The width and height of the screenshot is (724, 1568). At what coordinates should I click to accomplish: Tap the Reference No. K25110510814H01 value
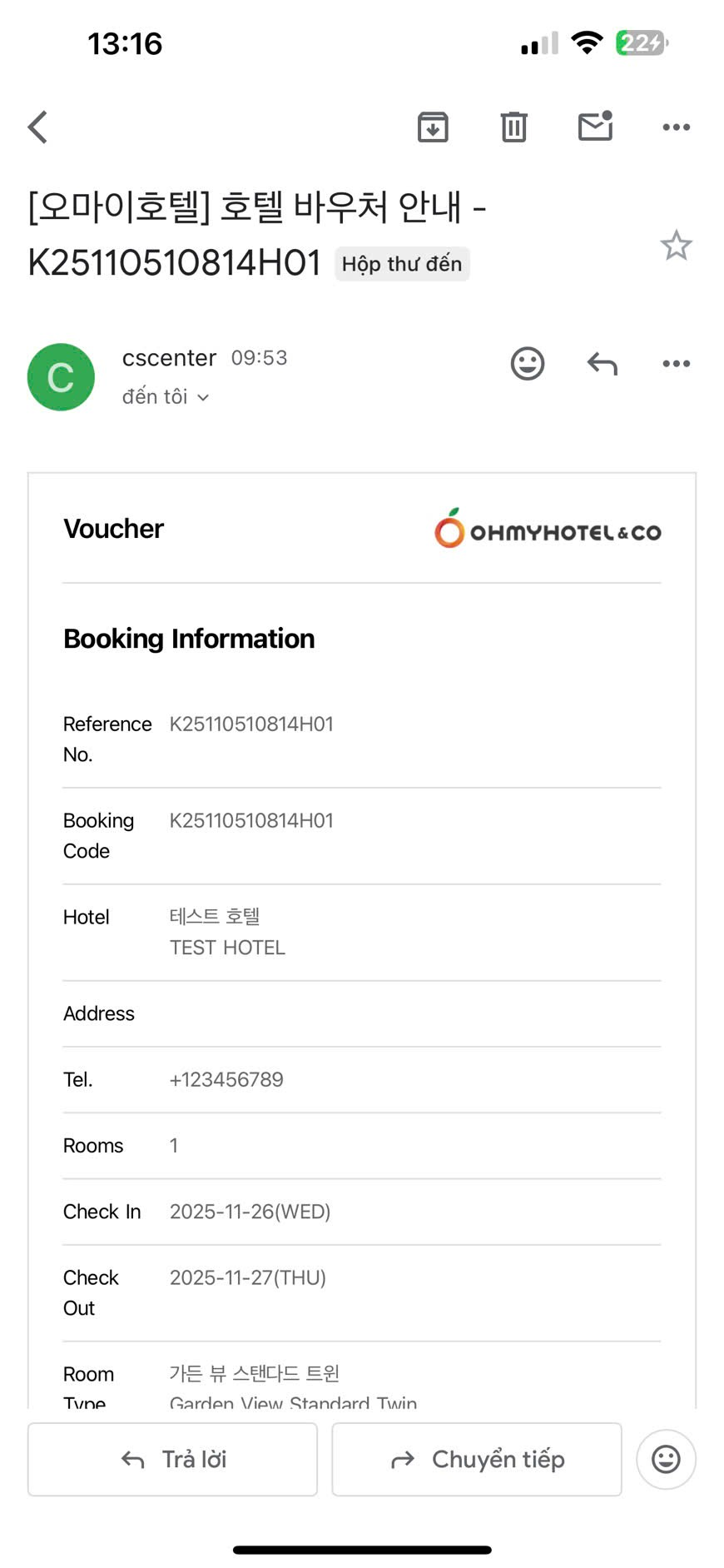click(x=251, y=724)
